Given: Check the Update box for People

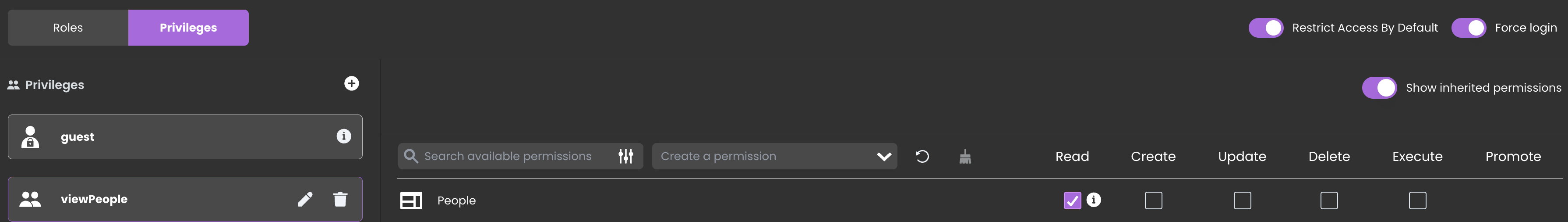Looking at the screenshot, I should tap(1242, 200).
